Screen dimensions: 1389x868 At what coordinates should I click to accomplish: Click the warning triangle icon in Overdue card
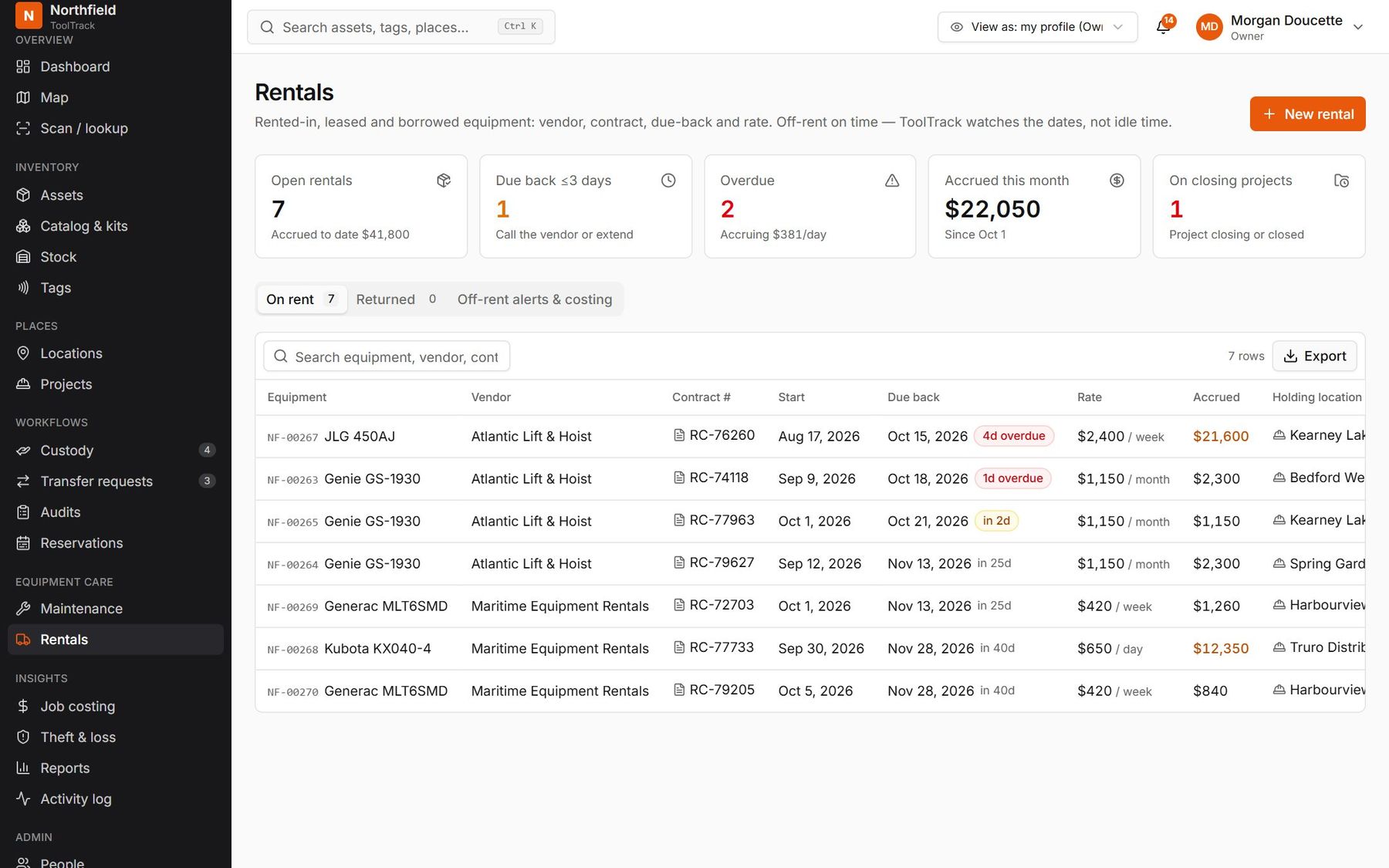892,181
